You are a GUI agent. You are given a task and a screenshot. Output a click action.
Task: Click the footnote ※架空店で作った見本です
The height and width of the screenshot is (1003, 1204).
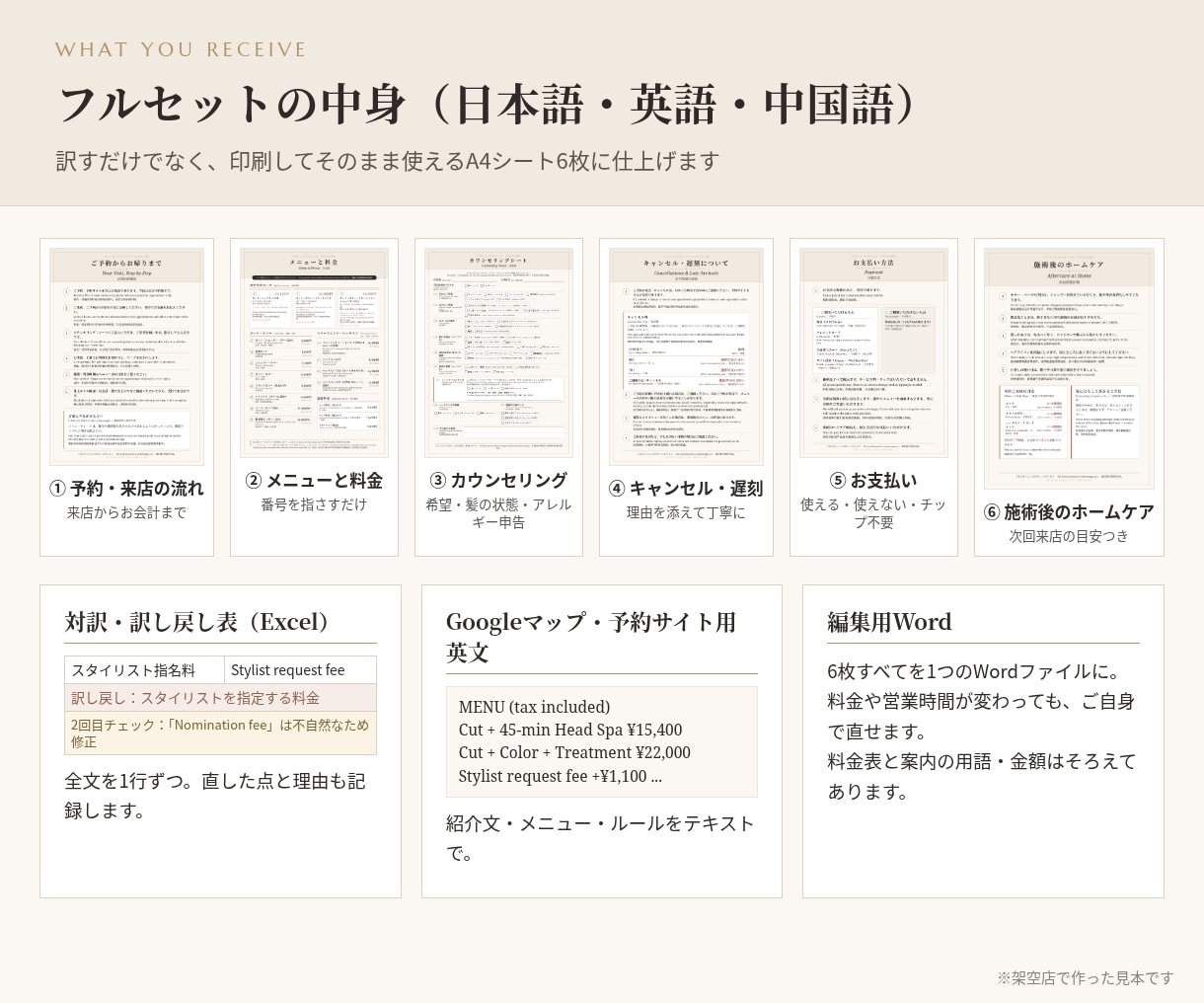point(1086,978)
